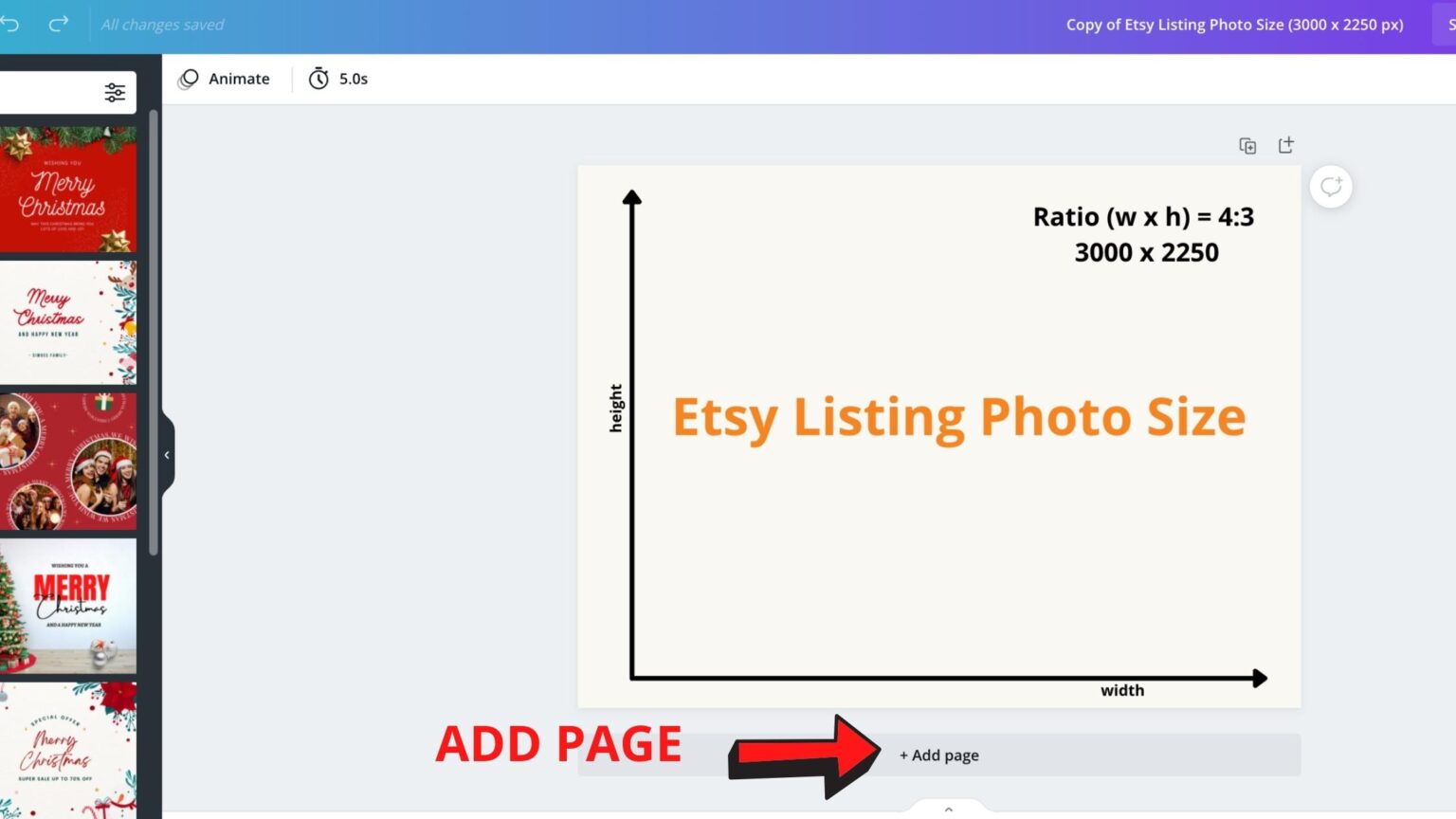Click the All changes saved status
This screenshot has width=1456, height=819.
click(162, 25)
